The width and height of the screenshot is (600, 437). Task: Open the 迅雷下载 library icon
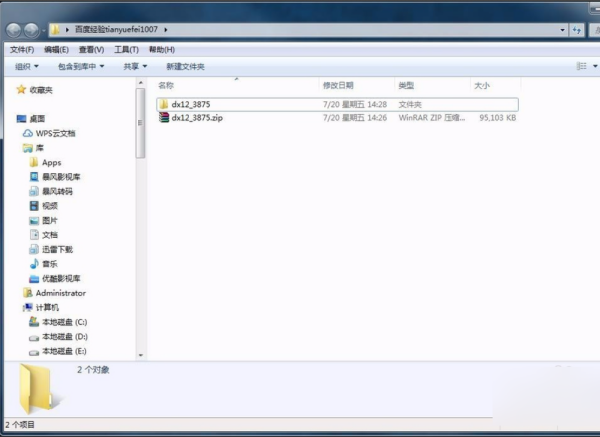click(x=34, y=249)
